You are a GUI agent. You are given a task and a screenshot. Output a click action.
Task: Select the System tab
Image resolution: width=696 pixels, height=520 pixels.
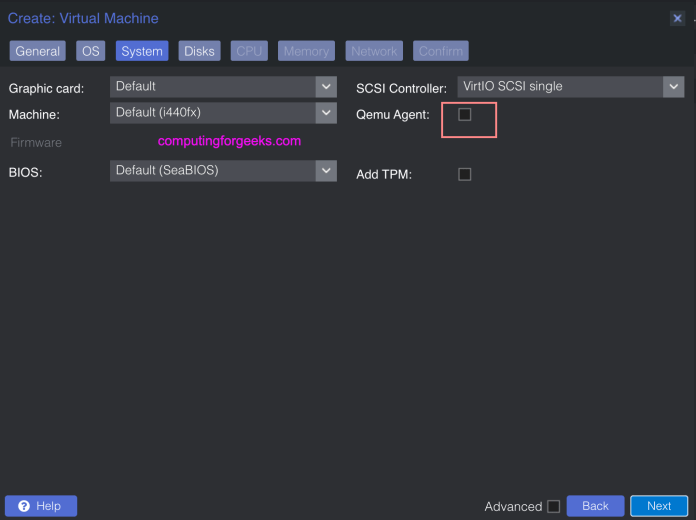click(x=142, y=51)
